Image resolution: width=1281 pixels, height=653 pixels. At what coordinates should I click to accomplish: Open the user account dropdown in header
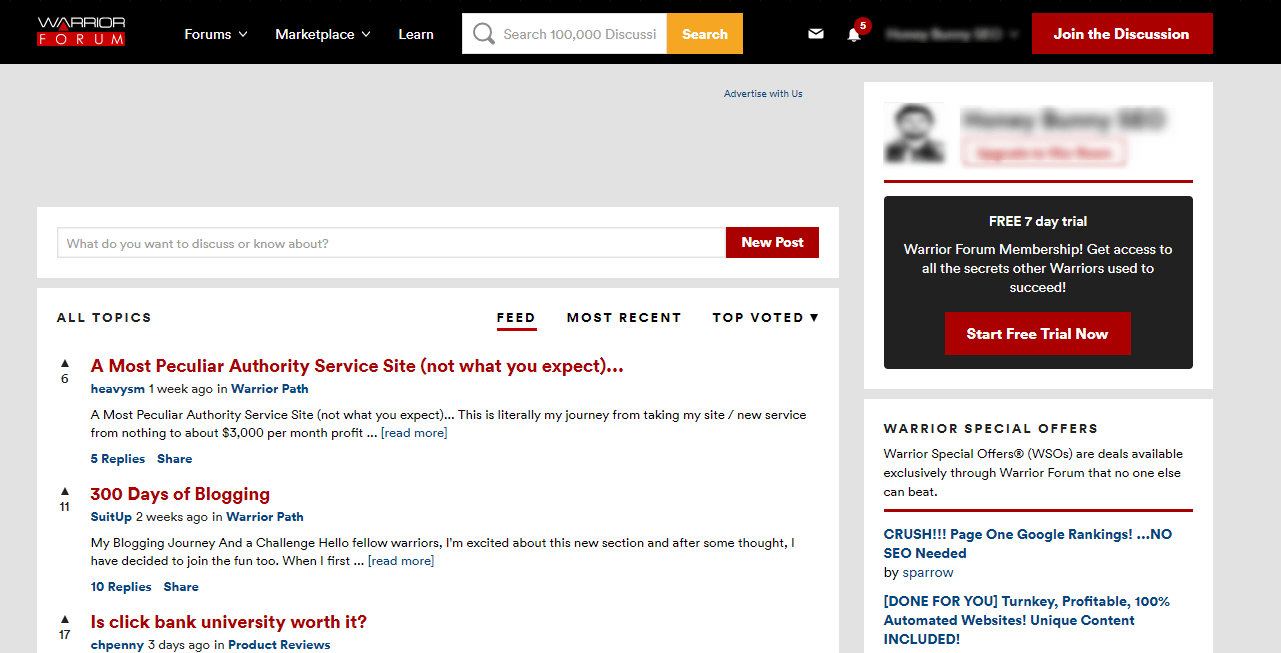click(952, 34)
